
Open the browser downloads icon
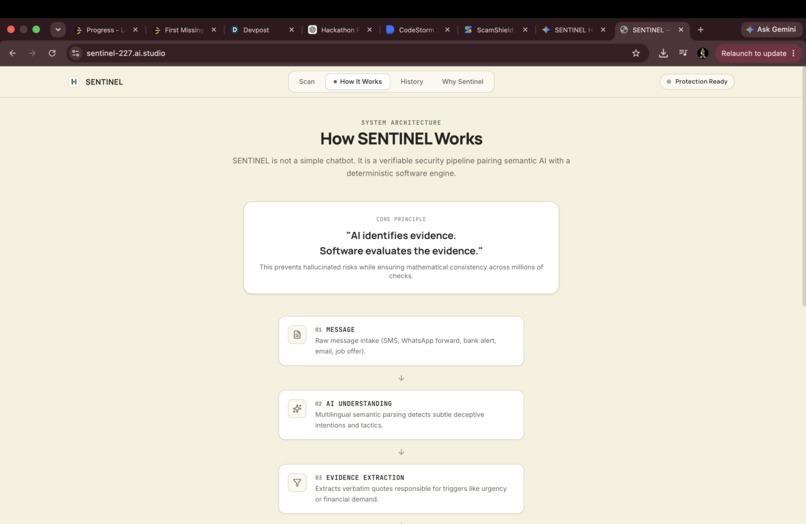click(663, 53)
